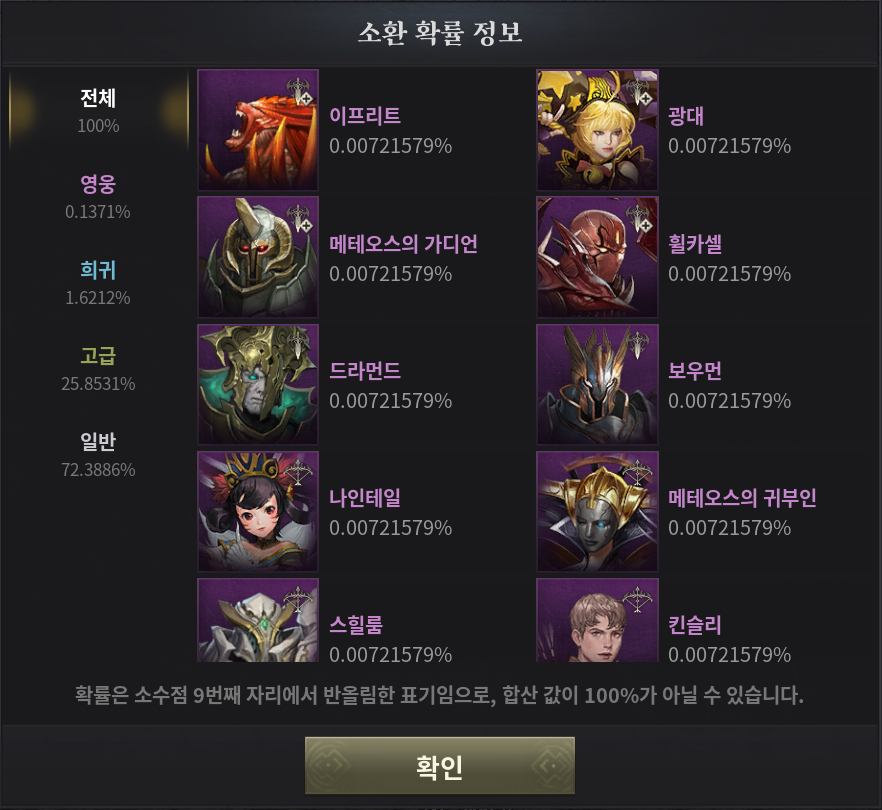
Task: Confirm with the 확인 button
Action: click(440, 766)
